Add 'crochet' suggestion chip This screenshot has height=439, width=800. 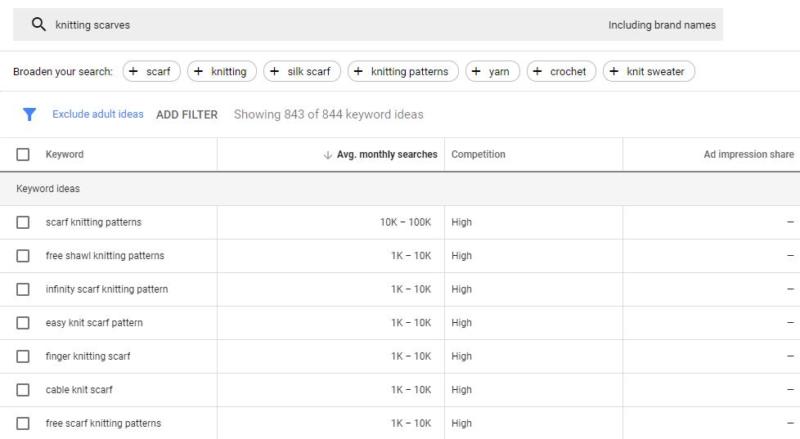pos(561,72)
